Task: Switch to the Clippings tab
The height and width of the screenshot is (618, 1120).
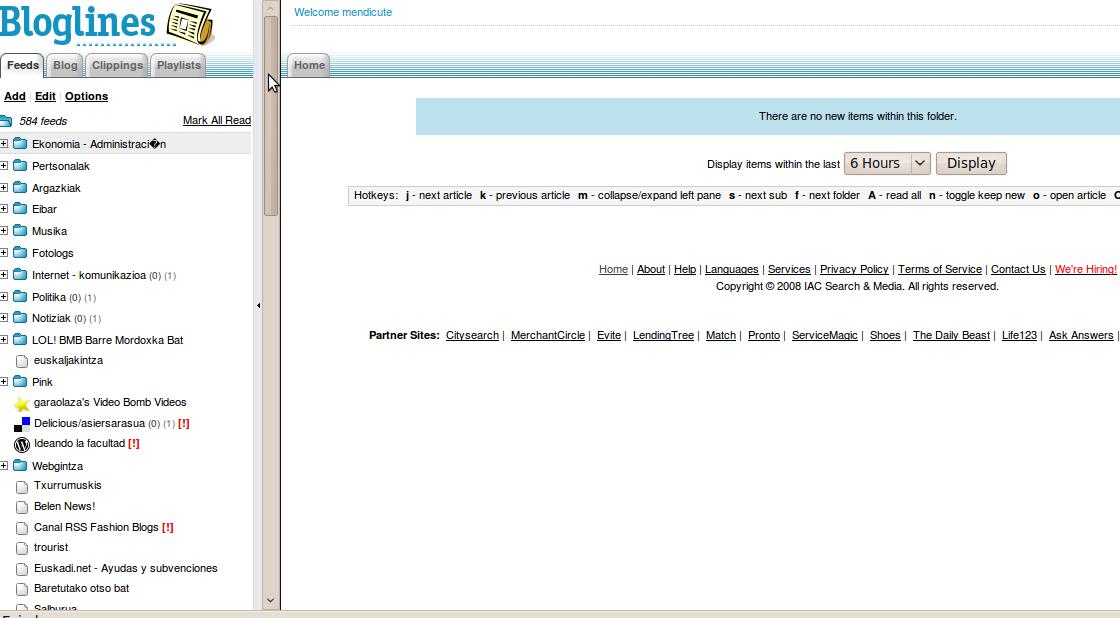Action: (117, 65)
